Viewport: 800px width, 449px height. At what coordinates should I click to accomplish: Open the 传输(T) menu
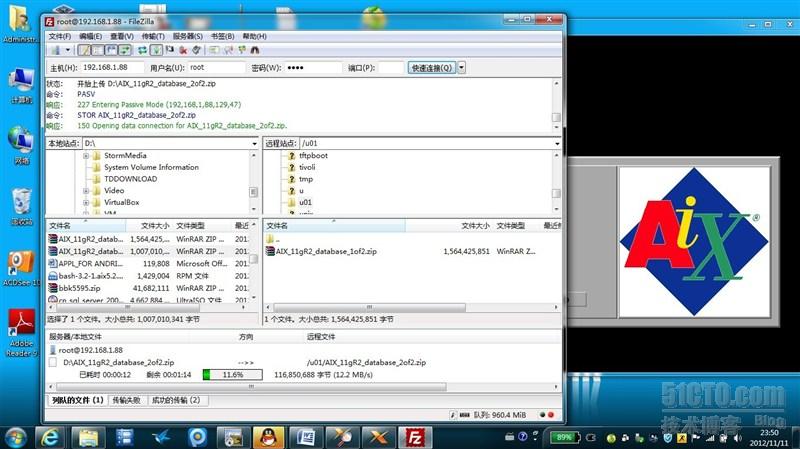pos(153,36)
